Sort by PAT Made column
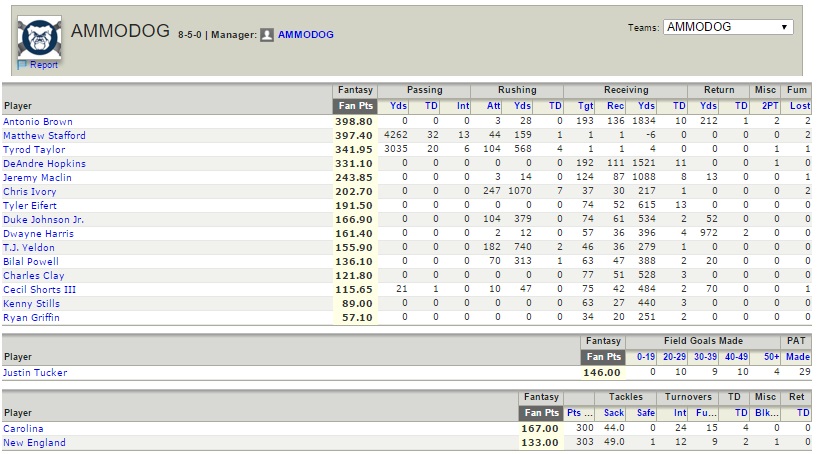 pos(798,357)
